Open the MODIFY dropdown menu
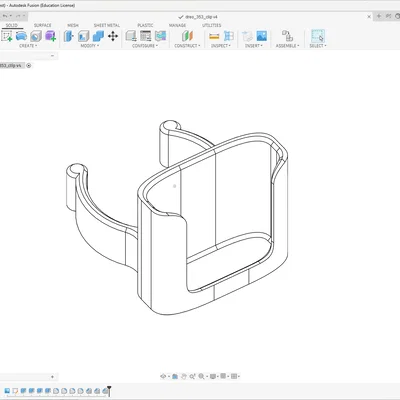The image size is (400, 400). 90,46
